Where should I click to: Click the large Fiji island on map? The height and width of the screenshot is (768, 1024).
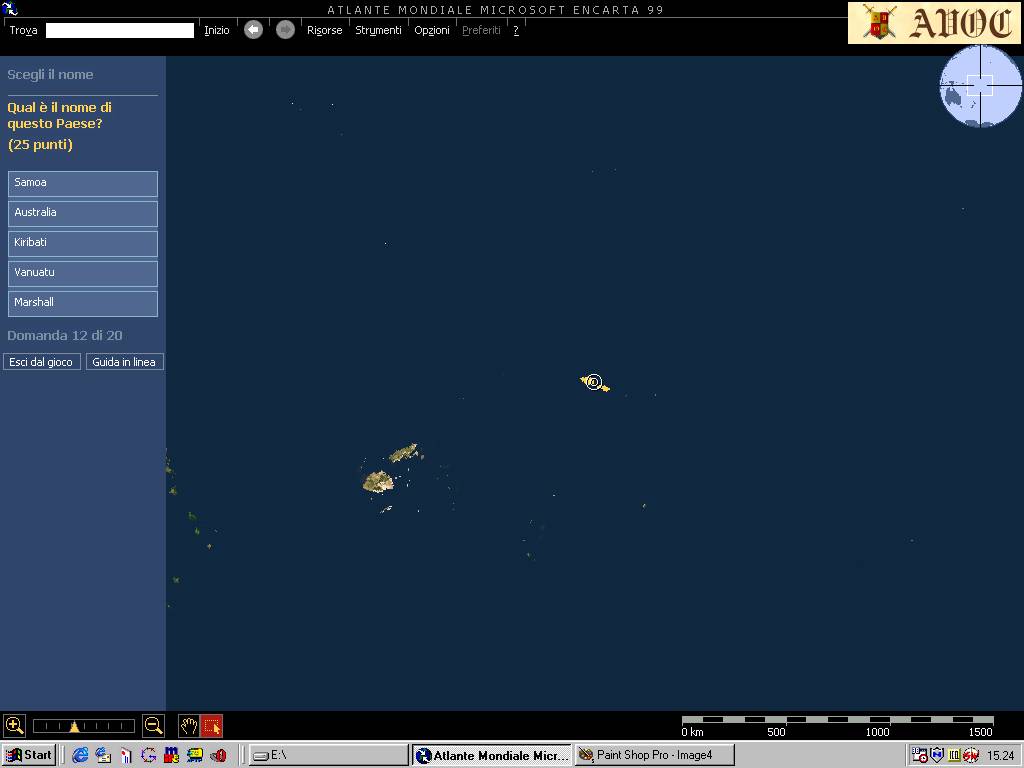click(377, 482)
